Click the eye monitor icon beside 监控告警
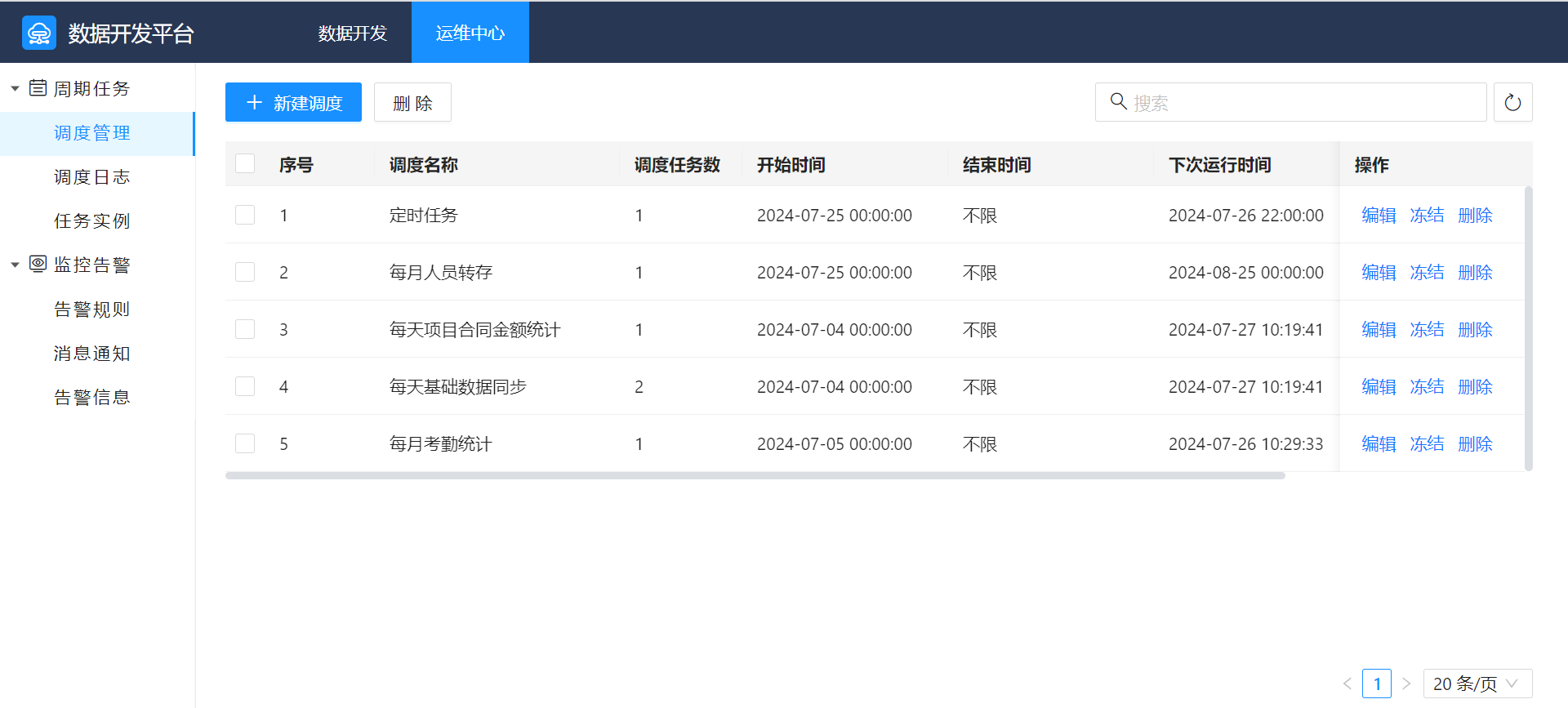The image size is (1568, 708). (38, 264)
